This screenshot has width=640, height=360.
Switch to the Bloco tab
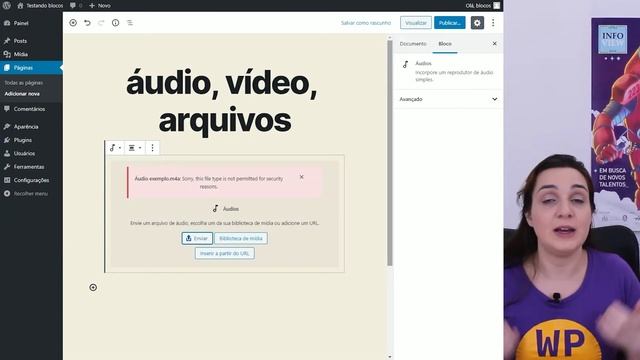tap(445, 44)
